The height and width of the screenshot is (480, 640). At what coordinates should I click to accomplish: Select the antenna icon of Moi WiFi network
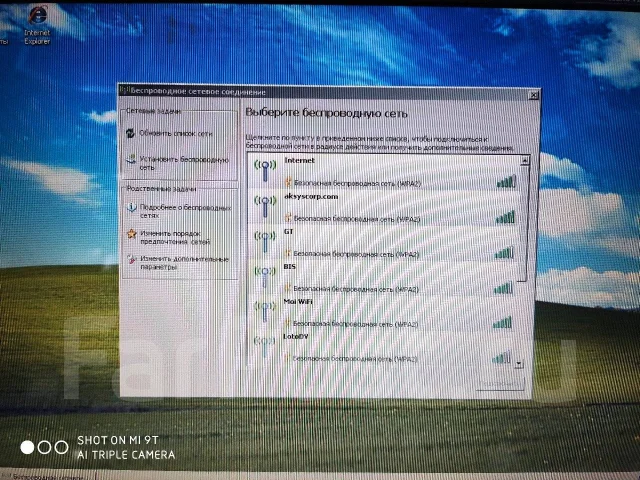(265, 311)
